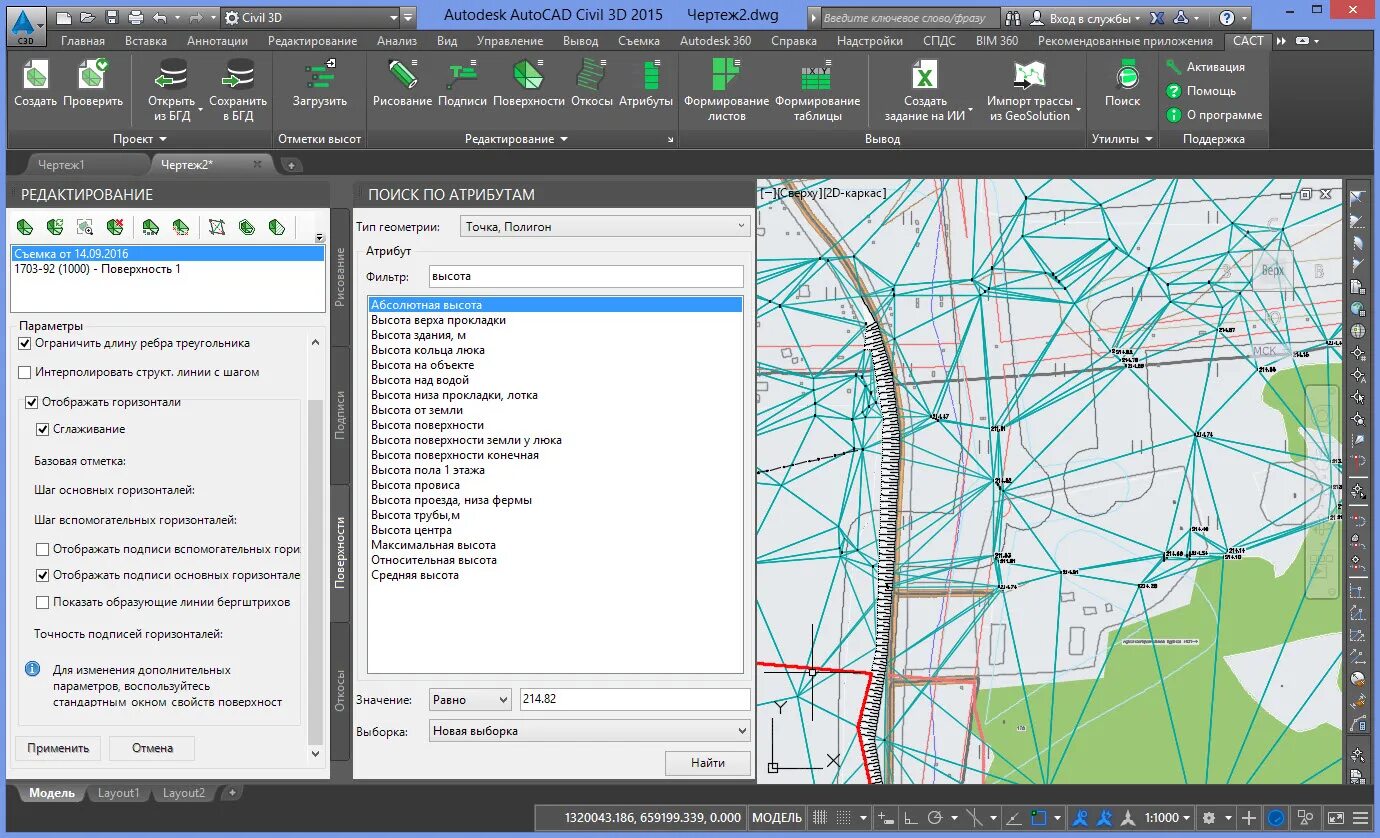Enable Интерполировать структ. линии с шагом
1380x838 pixels.
(x=25, y=372)
